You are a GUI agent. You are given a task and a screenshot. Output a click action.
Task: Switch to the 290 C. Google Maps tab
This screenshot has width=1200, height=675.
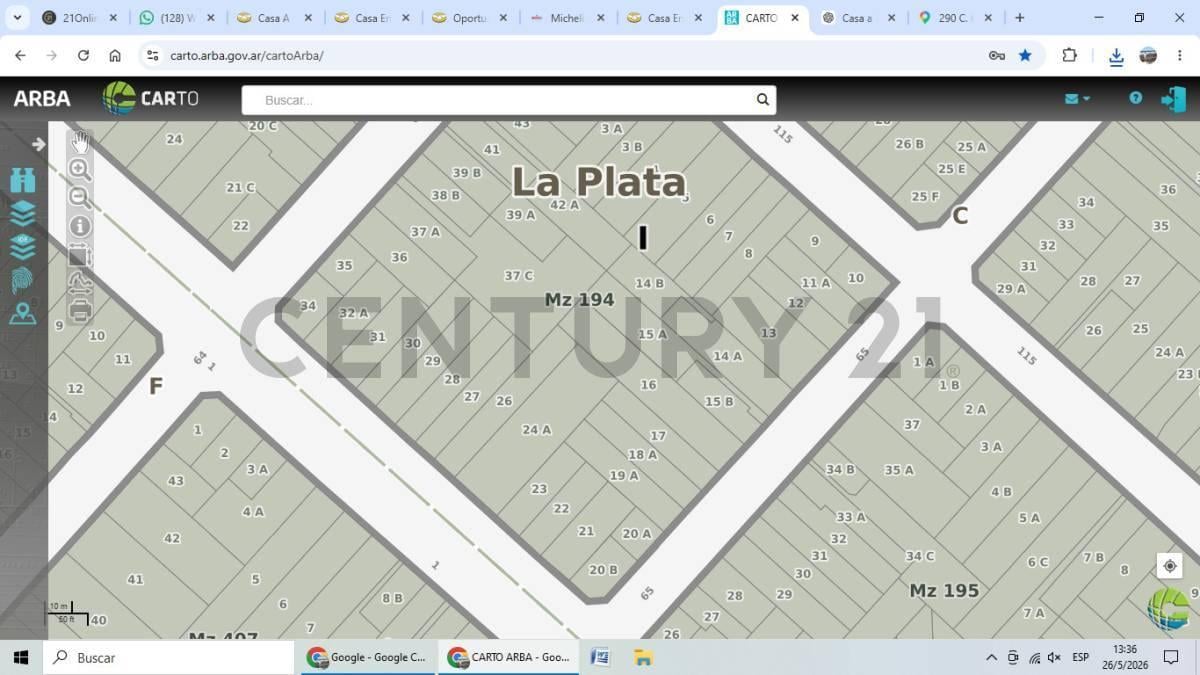click(954, 18)
